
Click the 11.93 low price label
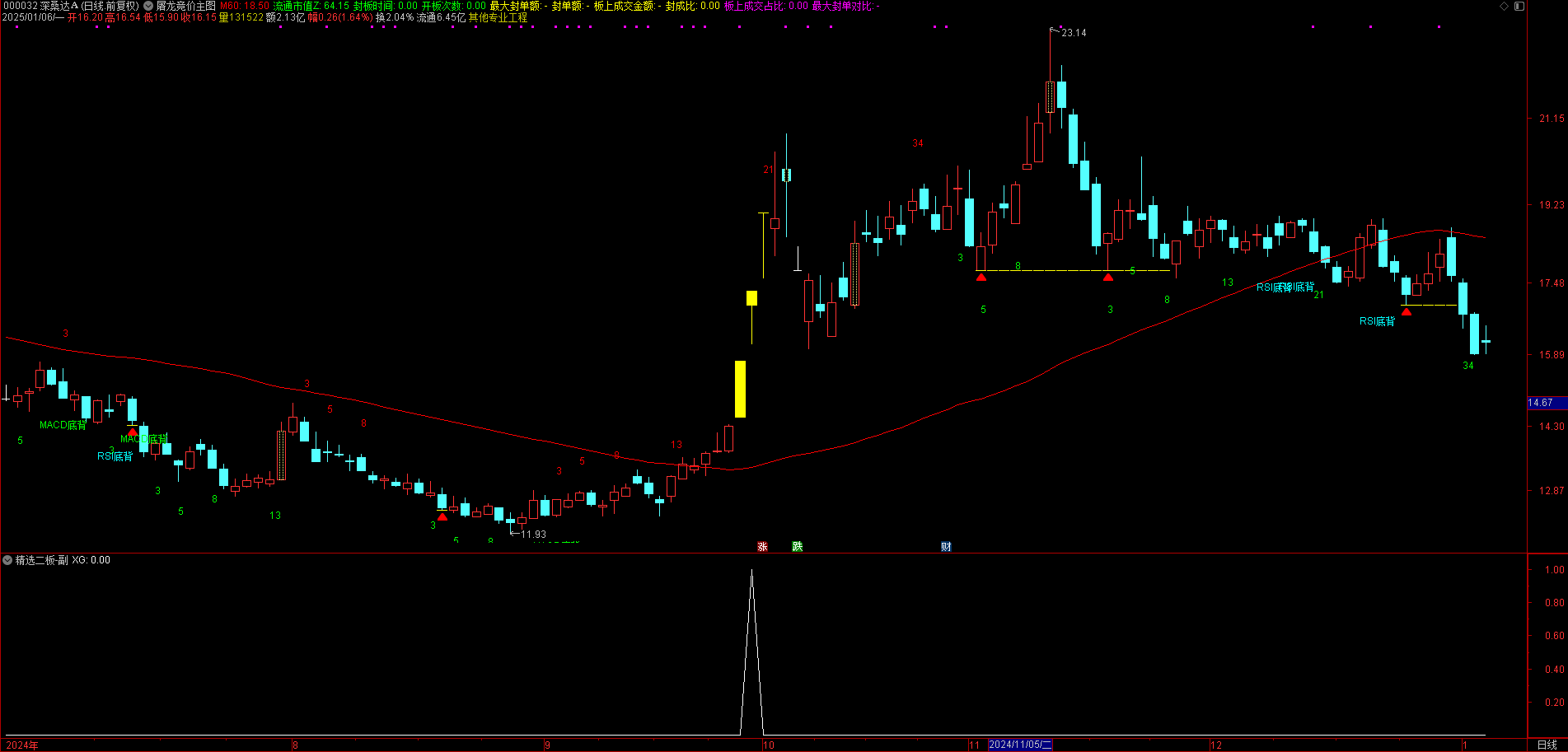coord(533,535)
